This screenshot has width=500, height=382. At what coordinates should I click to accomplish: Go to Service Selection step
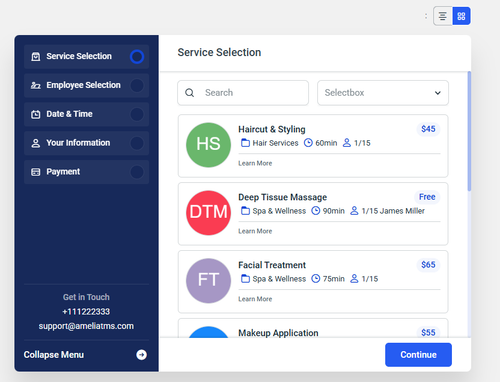(86, 57)
